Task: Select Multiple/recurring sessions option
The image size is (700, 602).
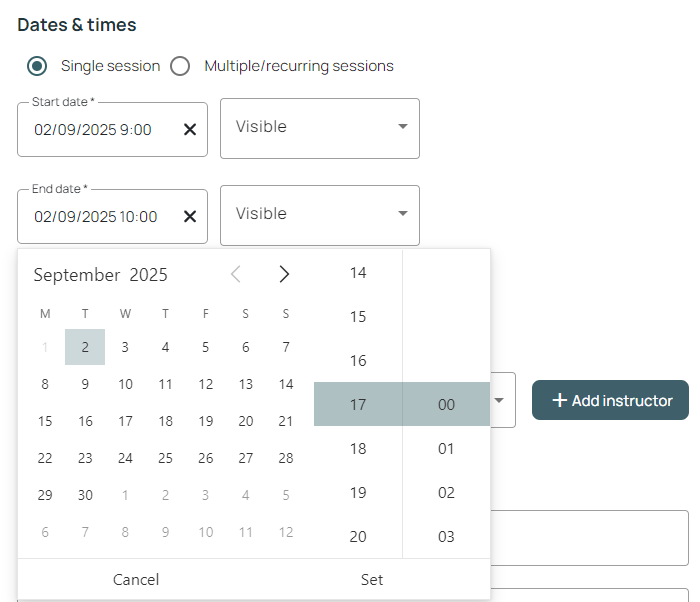Action: point(180,66)
